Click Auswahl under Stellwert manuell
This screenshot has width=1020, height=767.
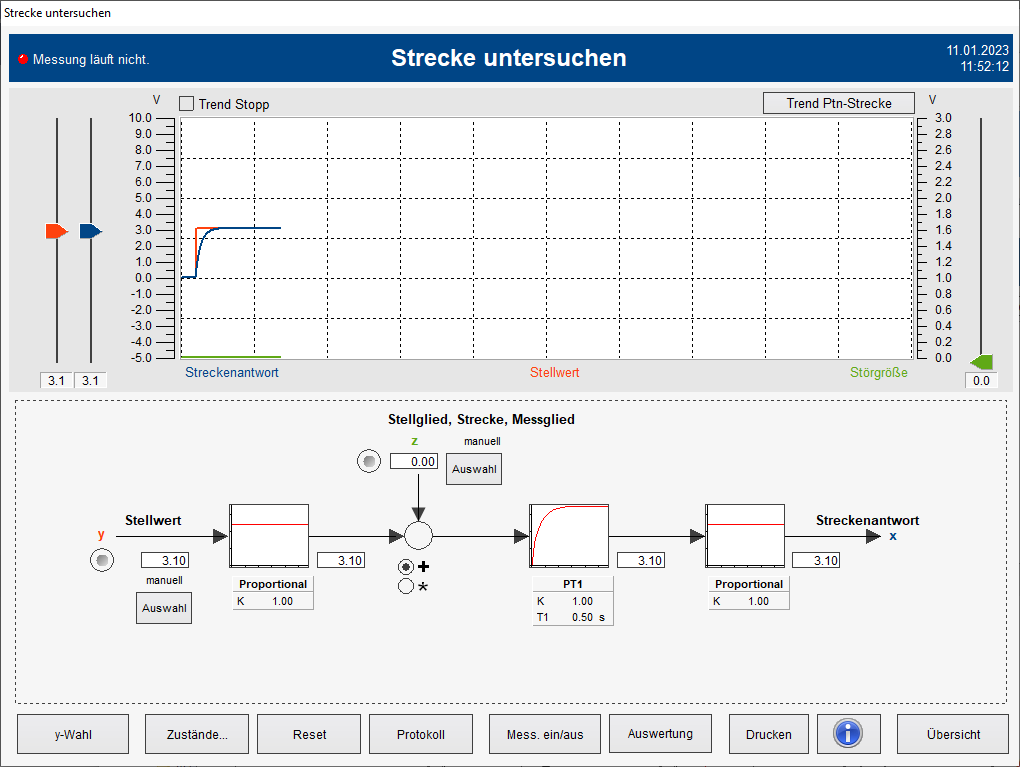click(x=164, y=608)
